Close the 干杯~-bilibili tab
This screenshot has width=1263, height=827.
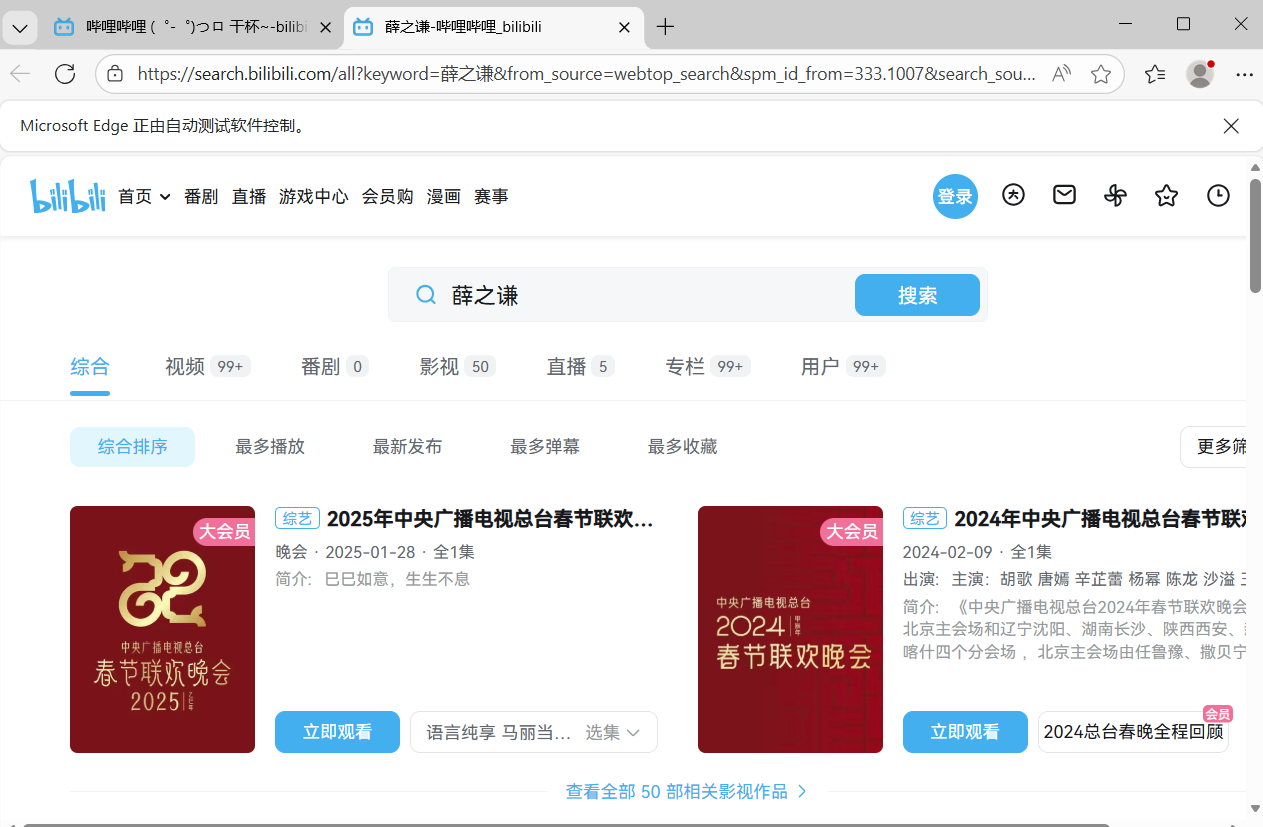coord(325,27)
